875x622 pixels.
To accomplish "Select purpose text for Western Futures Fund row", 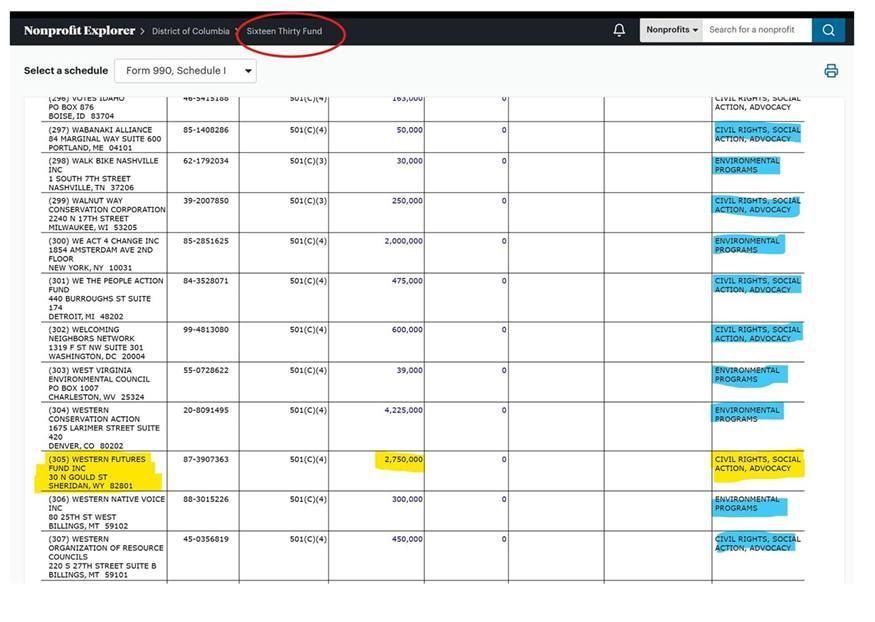I will pyautogui.click(x=757, y=464).
